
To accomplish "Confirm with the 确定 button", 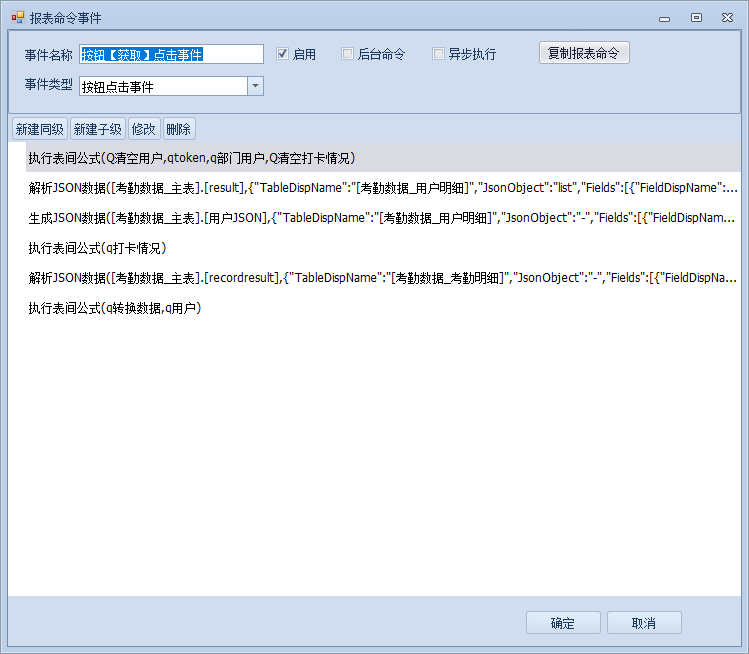I will (563, 623).
